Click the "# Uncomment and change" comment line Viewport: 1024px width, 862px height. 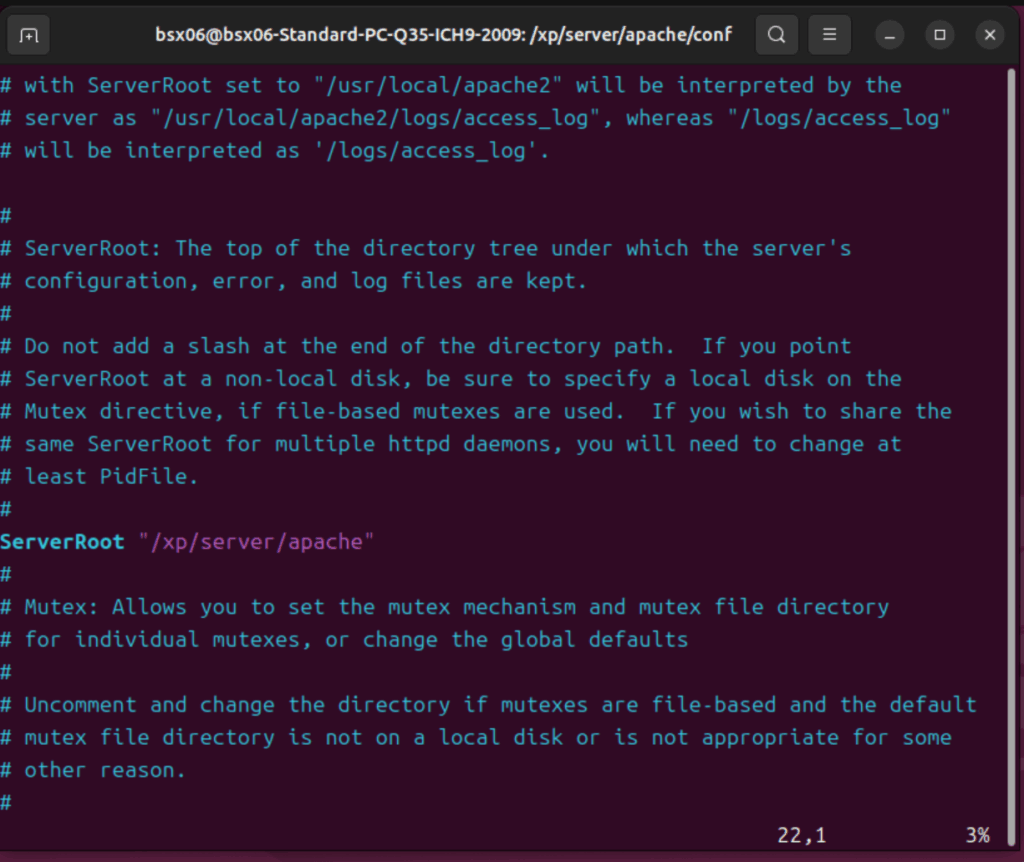coord(488,705)
